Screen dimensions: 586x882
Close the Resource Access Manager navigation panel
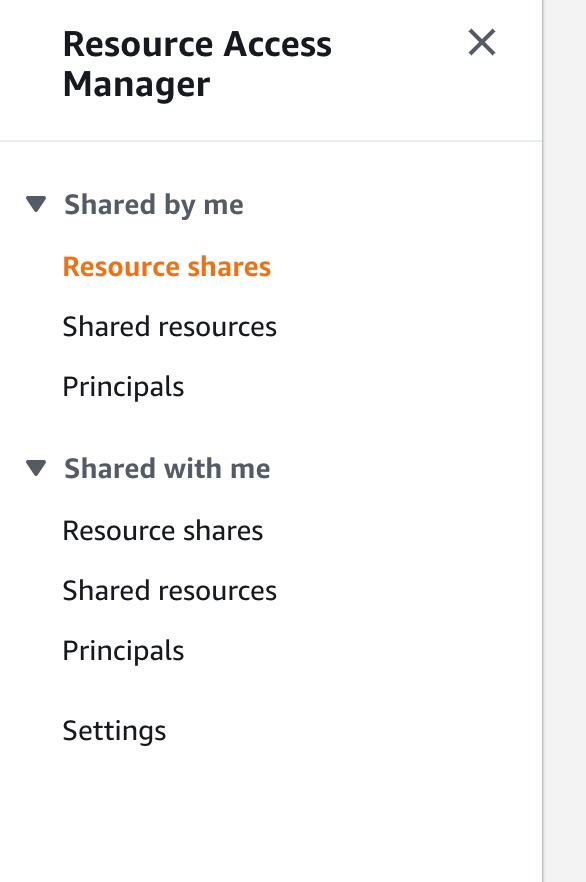483,42
